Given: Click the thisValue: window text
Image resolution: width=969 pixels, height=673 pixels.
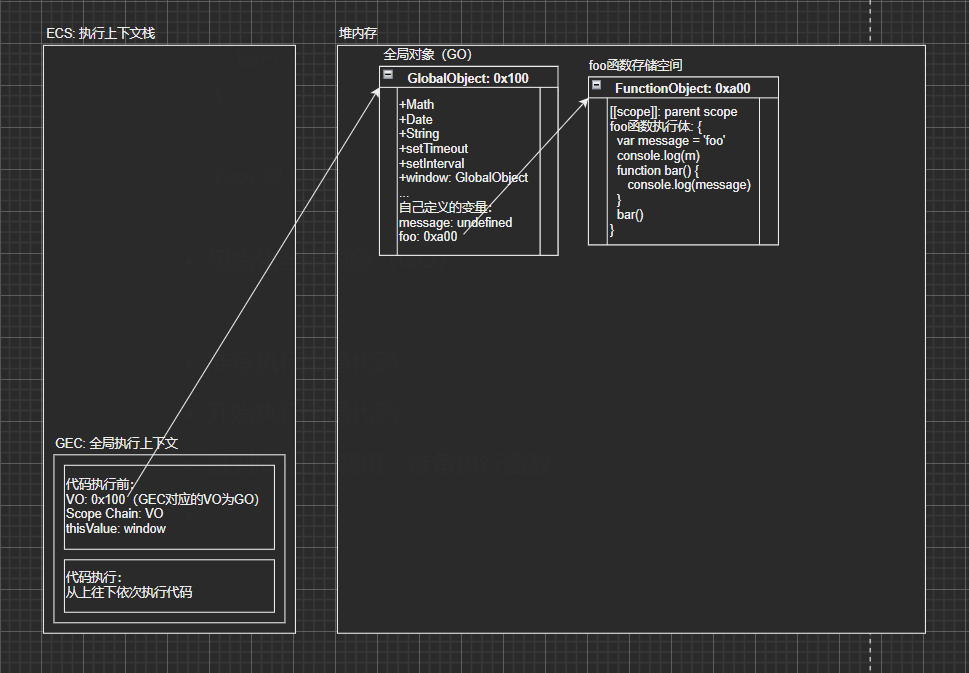Looking at the screenshot, I should point(116,528).
